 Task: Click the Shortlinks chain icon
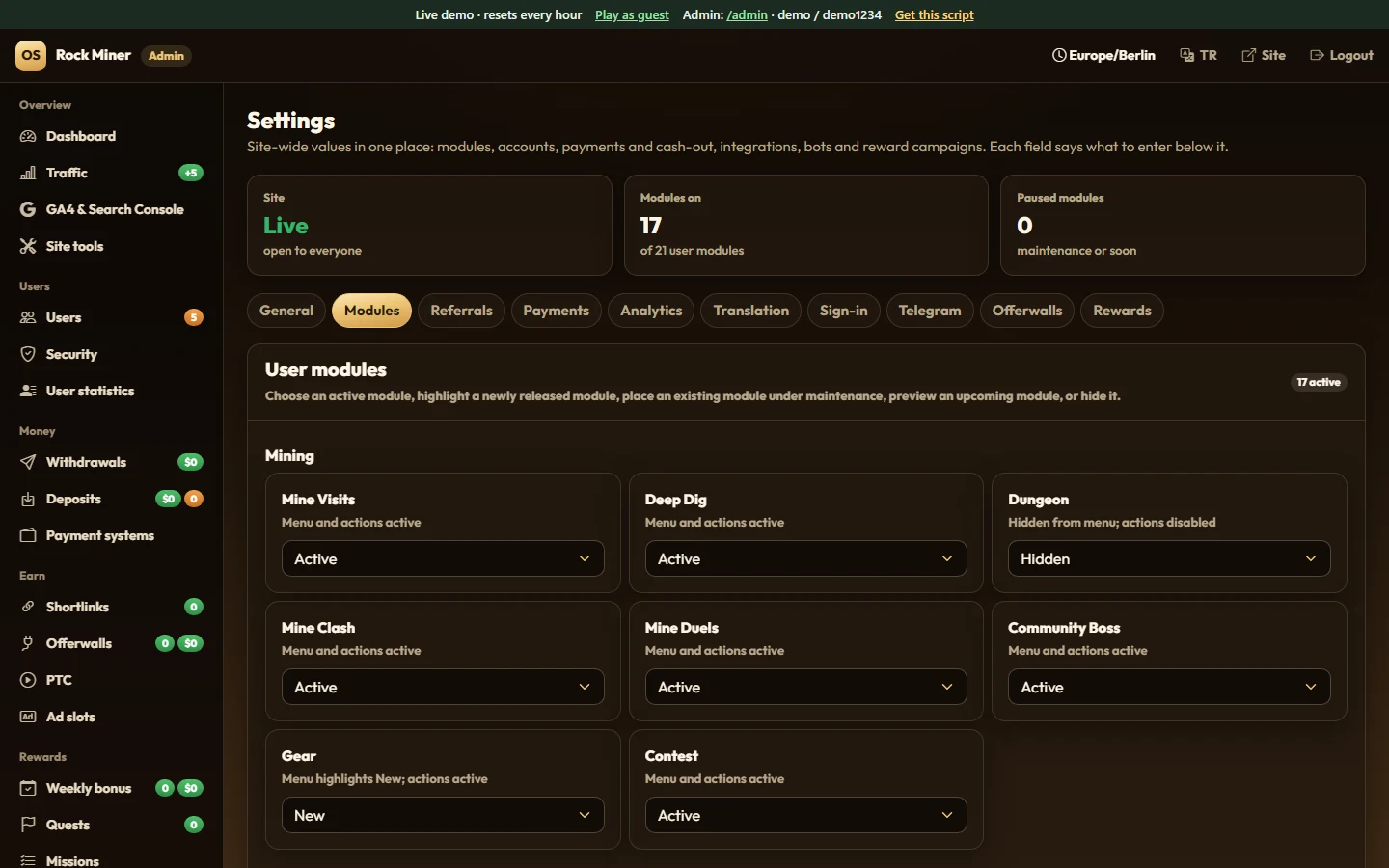28,607
